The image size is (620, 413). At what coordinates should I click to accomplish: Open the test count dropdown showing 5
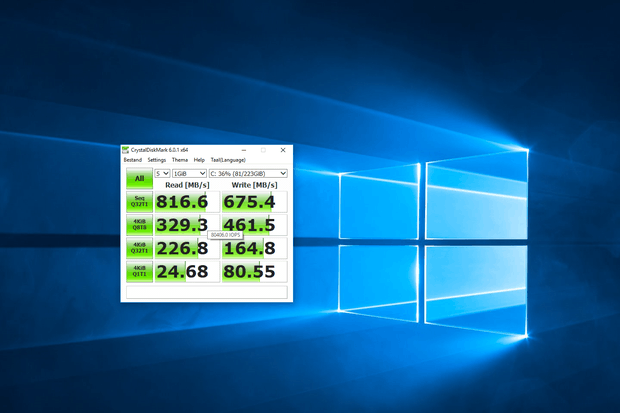pyautogui.click(x=162, y=173)
